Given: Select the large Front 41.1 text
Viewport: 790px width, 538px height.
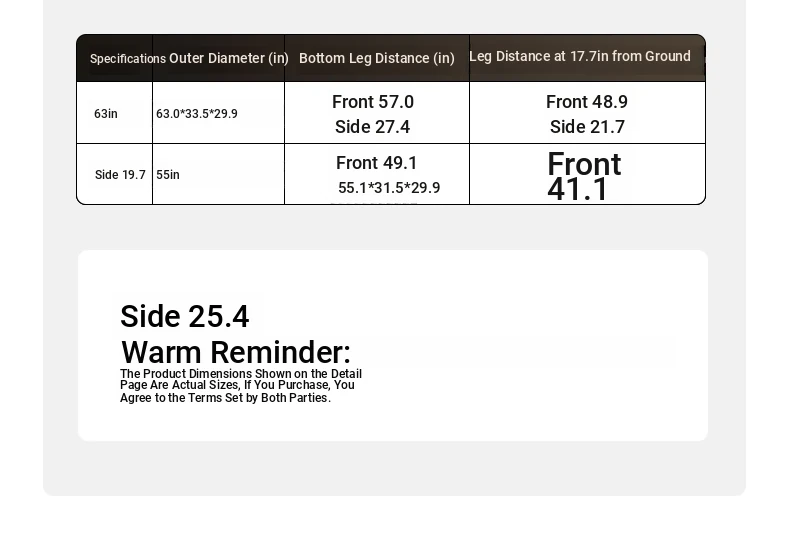Looking at the screenshot, I should point(584,176).
